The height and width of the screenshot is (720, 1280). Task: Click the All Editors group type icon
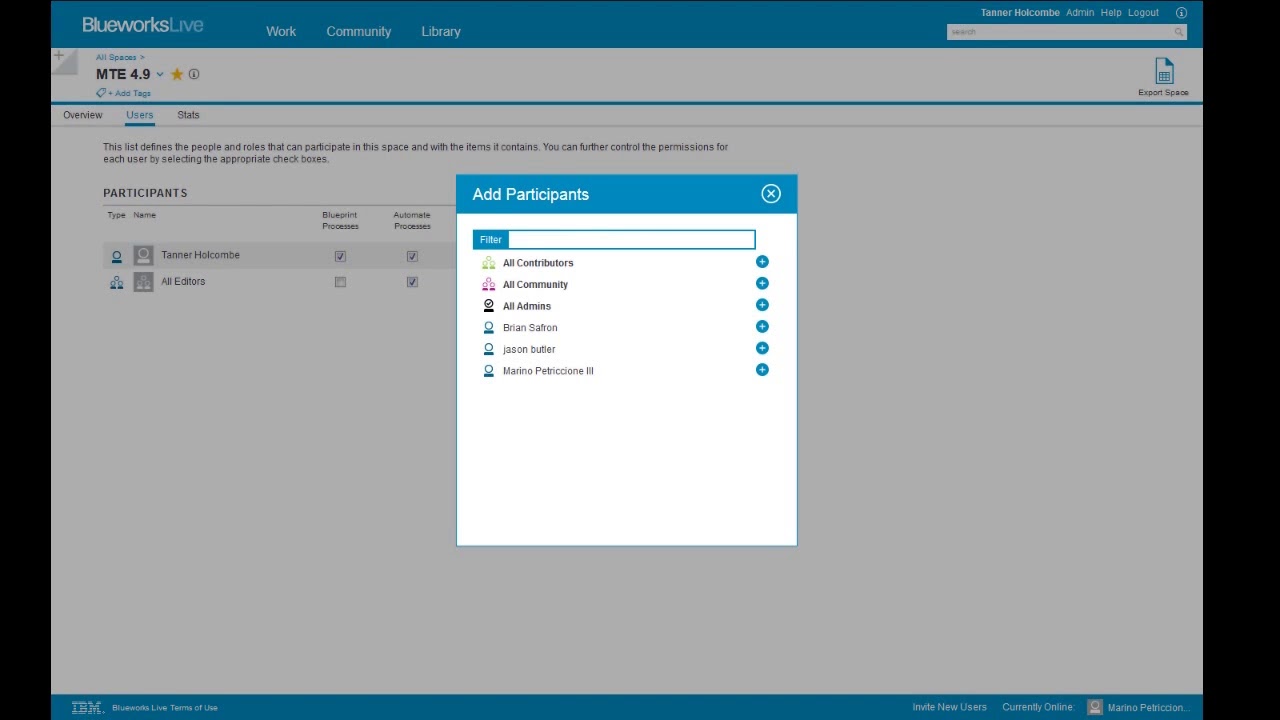(x=116, y=283)
